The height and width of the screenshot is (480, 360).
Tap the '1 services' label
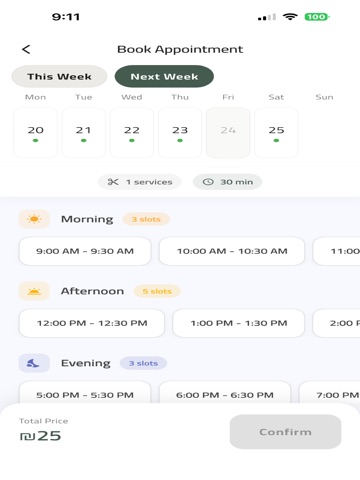coord(149,182)
